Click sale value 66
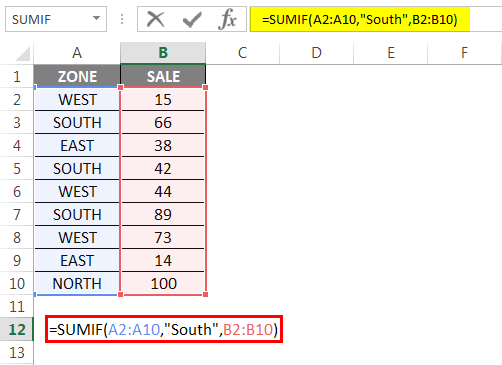Viewport: 502px width, 365px height. tap(163, 122)
